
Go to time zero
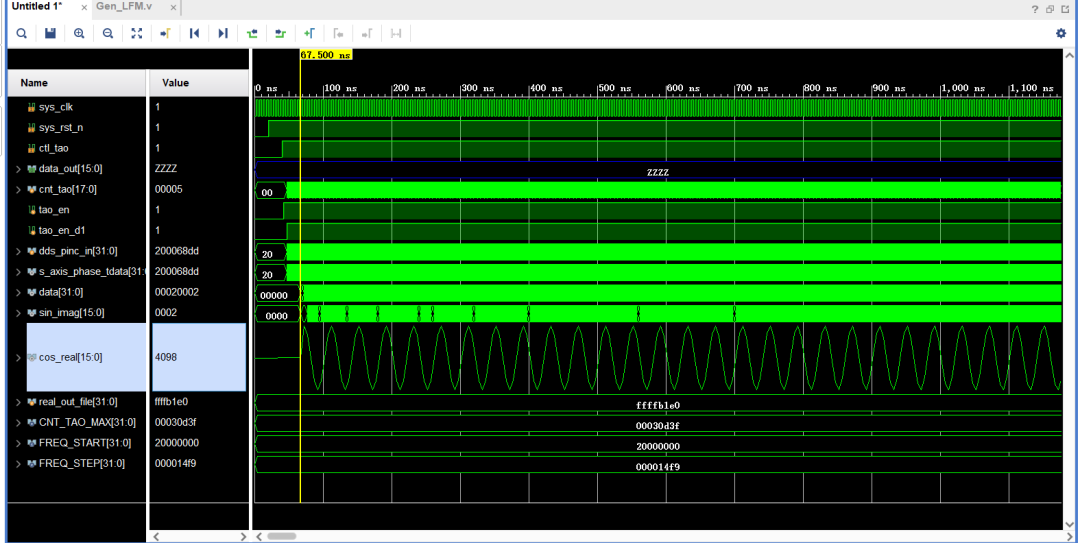point(194,33)
